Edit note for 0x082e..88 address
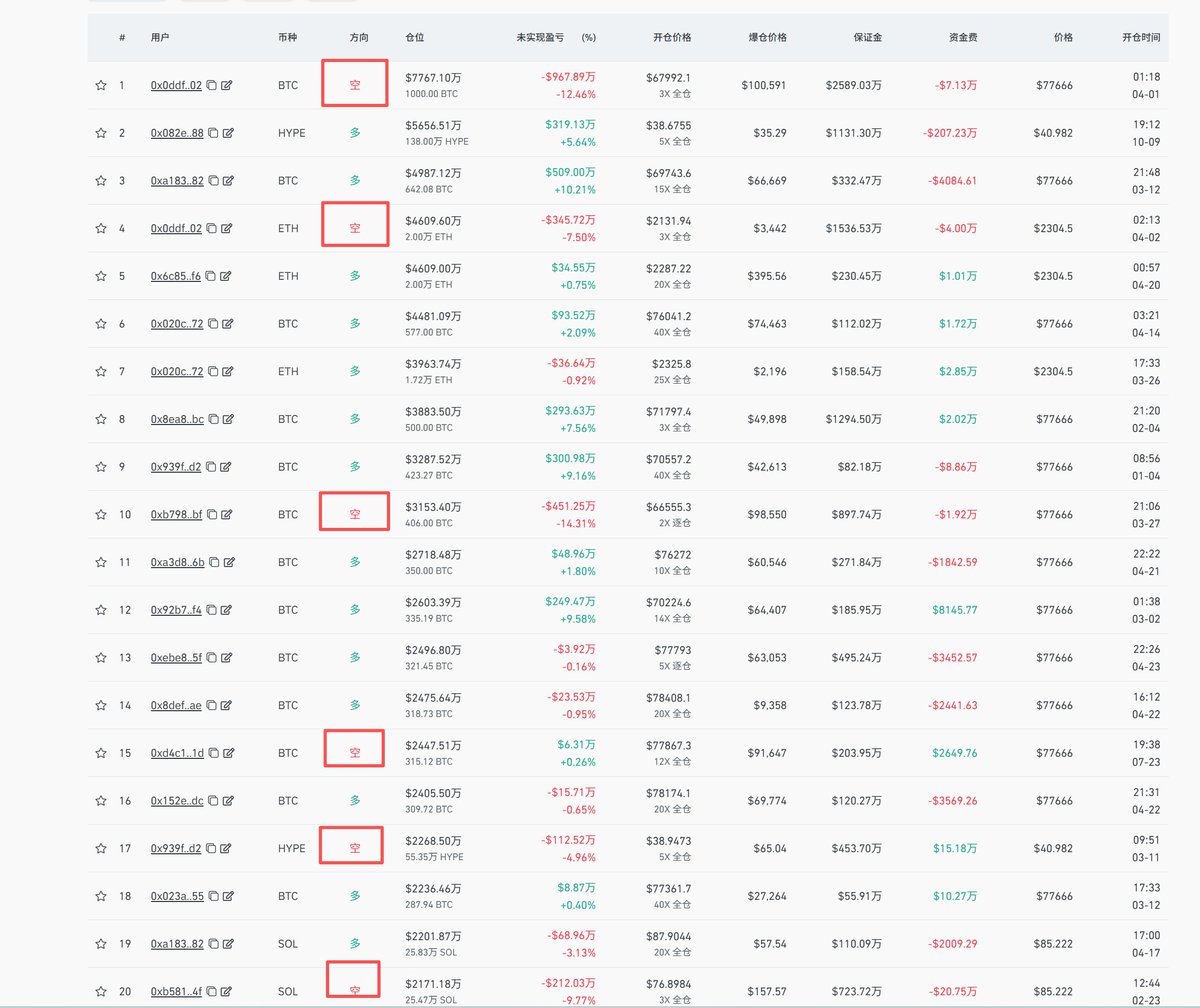This screenshot has height=1008, width=1200. (228, 133)
